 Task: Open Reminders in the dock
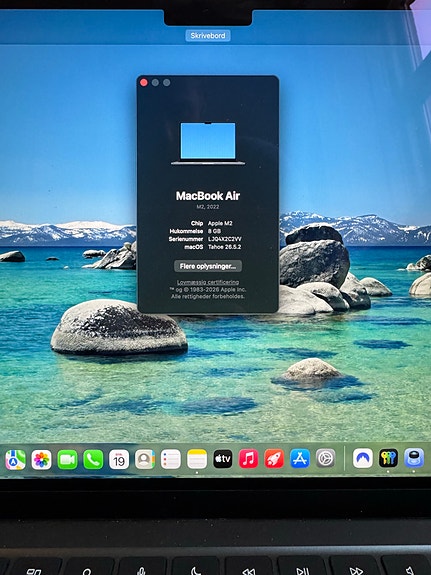pyautogui.click(x=171, y=459)
